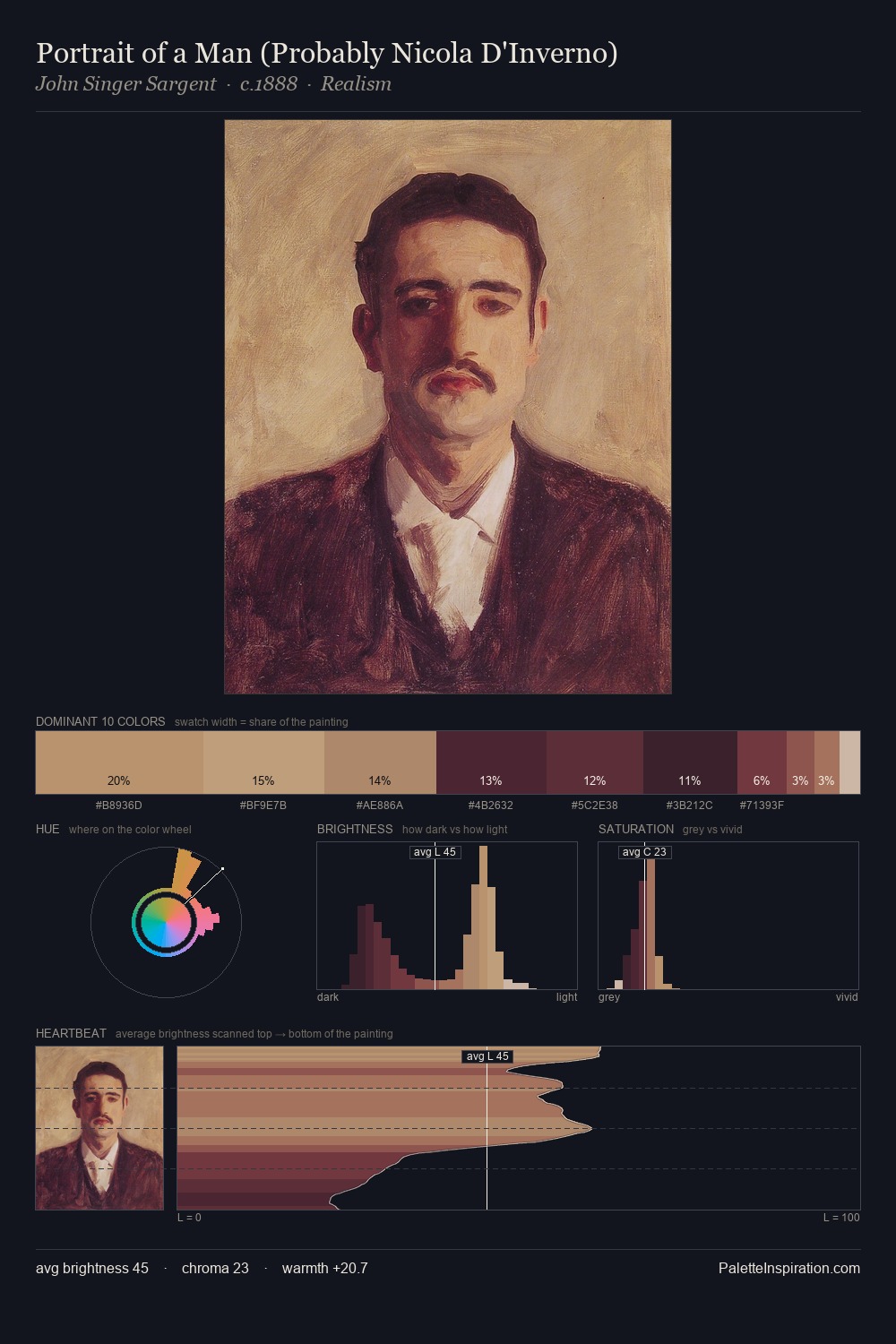Click the hex code '#3B212C'
The width and height of the screenshot is (896, 1344).
(x=690, y=806)
